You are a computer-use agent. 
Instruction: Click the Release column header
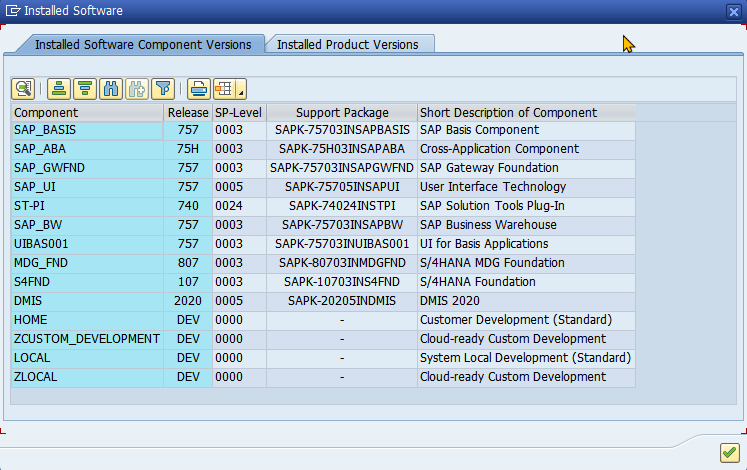(188, 113)
